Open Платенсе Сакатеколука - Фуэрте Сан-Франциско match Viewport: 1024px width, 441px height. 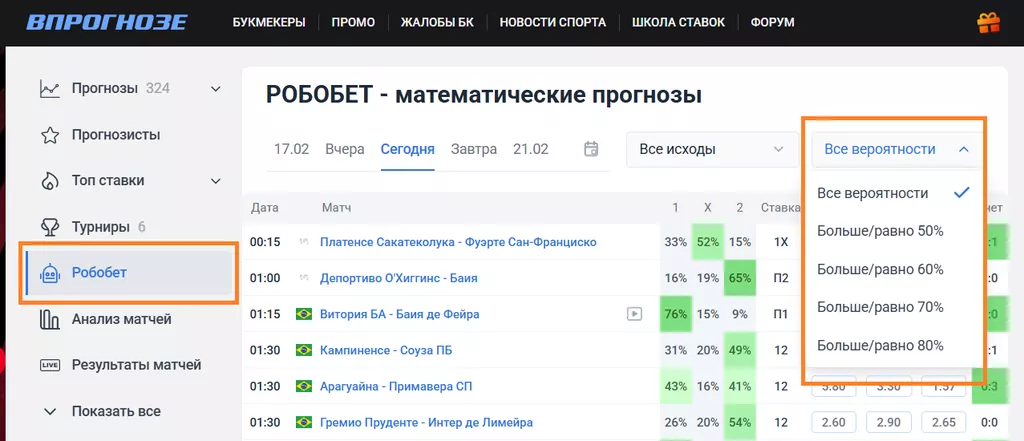tap(458, 242)
